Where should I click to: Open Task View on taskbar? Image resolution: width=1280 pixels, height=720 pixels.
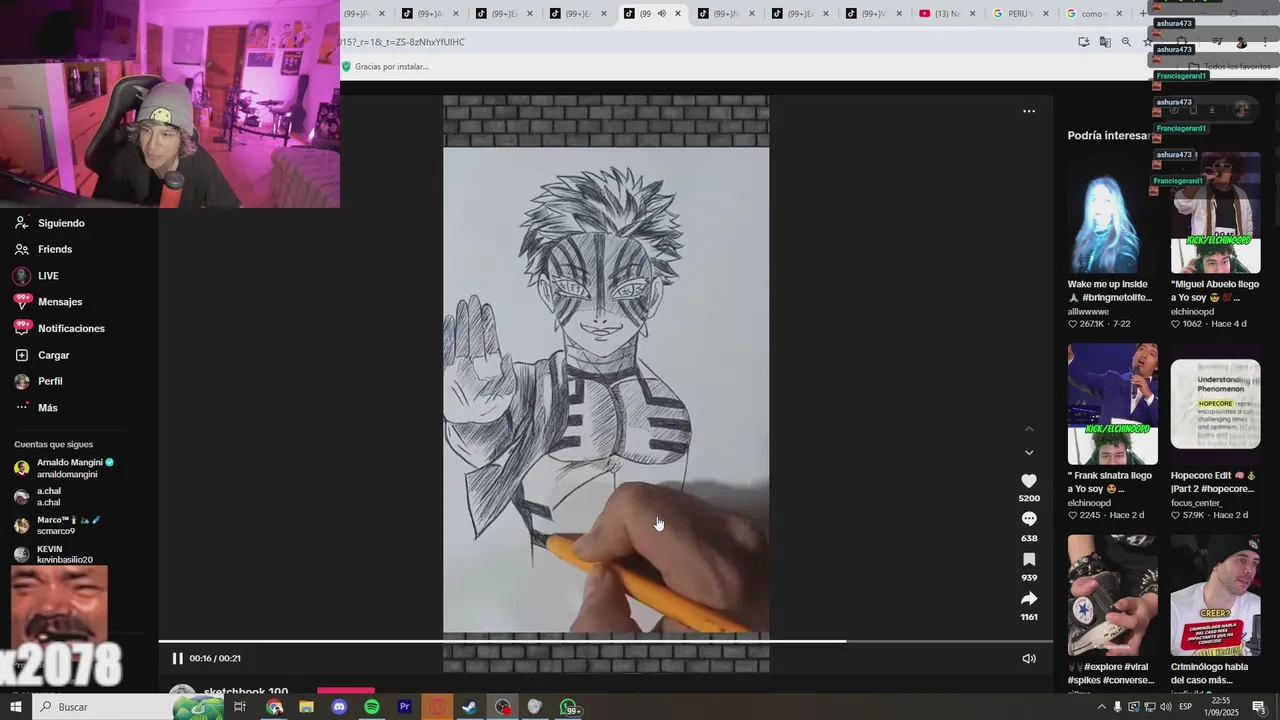(x=240, y=707)
